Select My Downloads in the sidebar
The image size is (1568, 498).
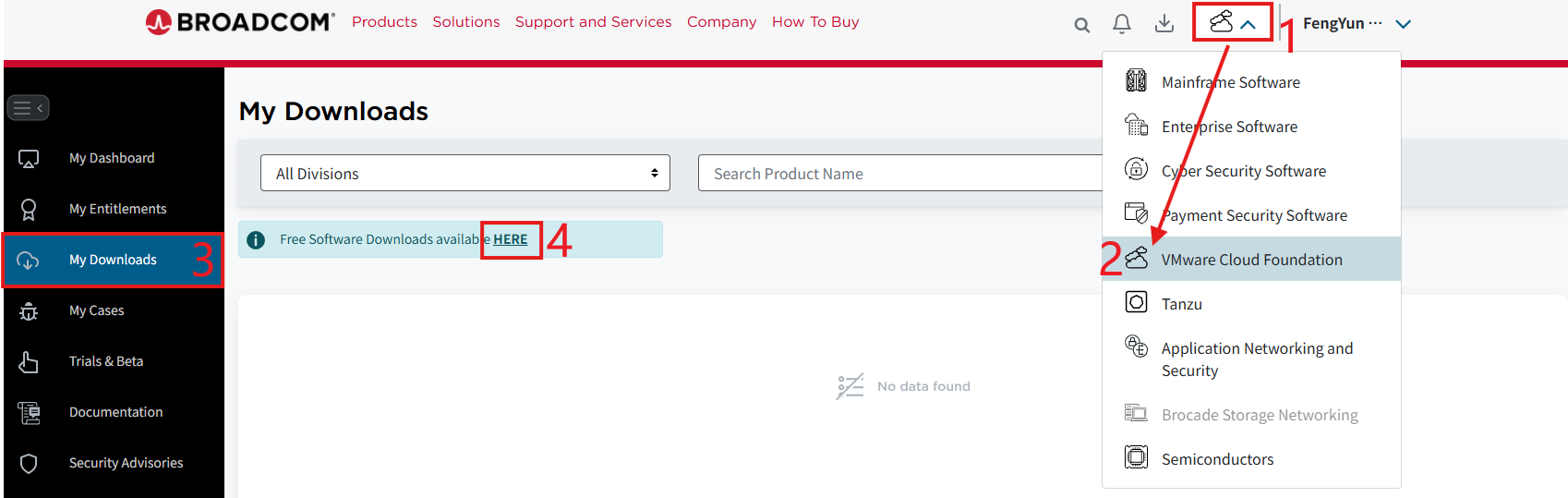pyautogui.click(x=114, y=260)
